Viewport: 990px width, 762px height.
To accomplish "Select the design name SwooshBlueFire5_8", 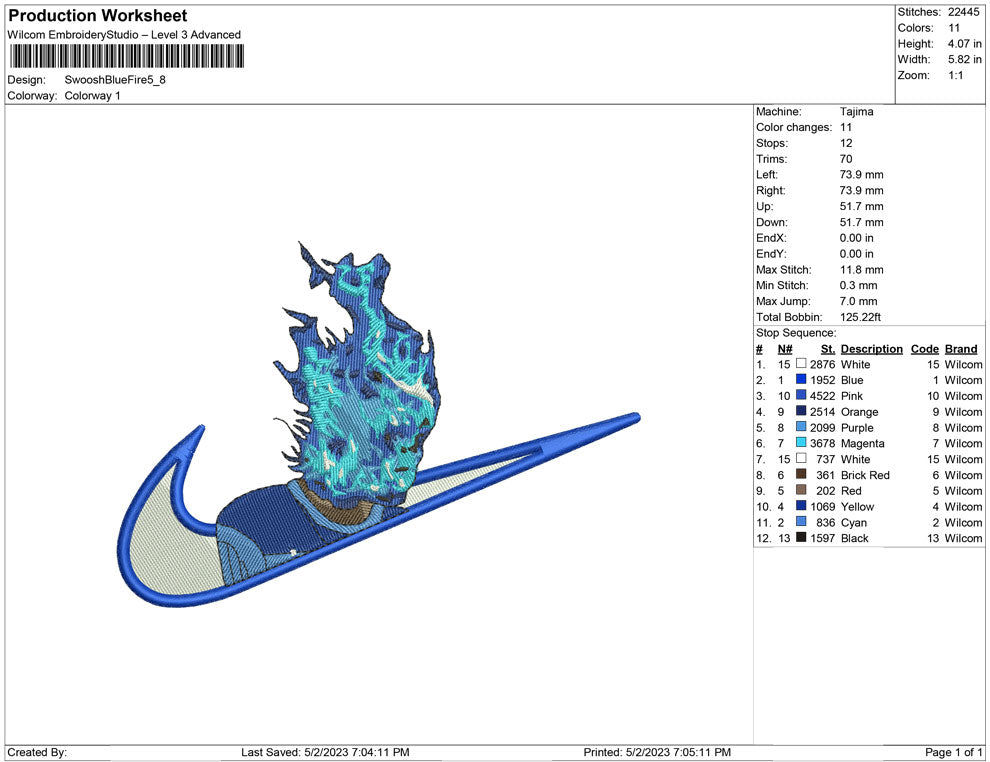I will point(115,80).
